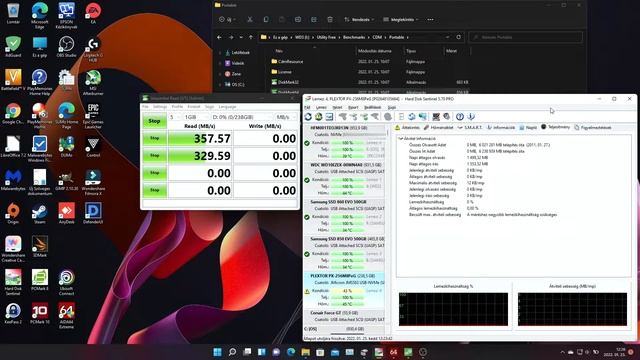Click Explorer refresh button beside address bar
The width and height of the screenshot is (640, 360).
click(x=458, y=37)
